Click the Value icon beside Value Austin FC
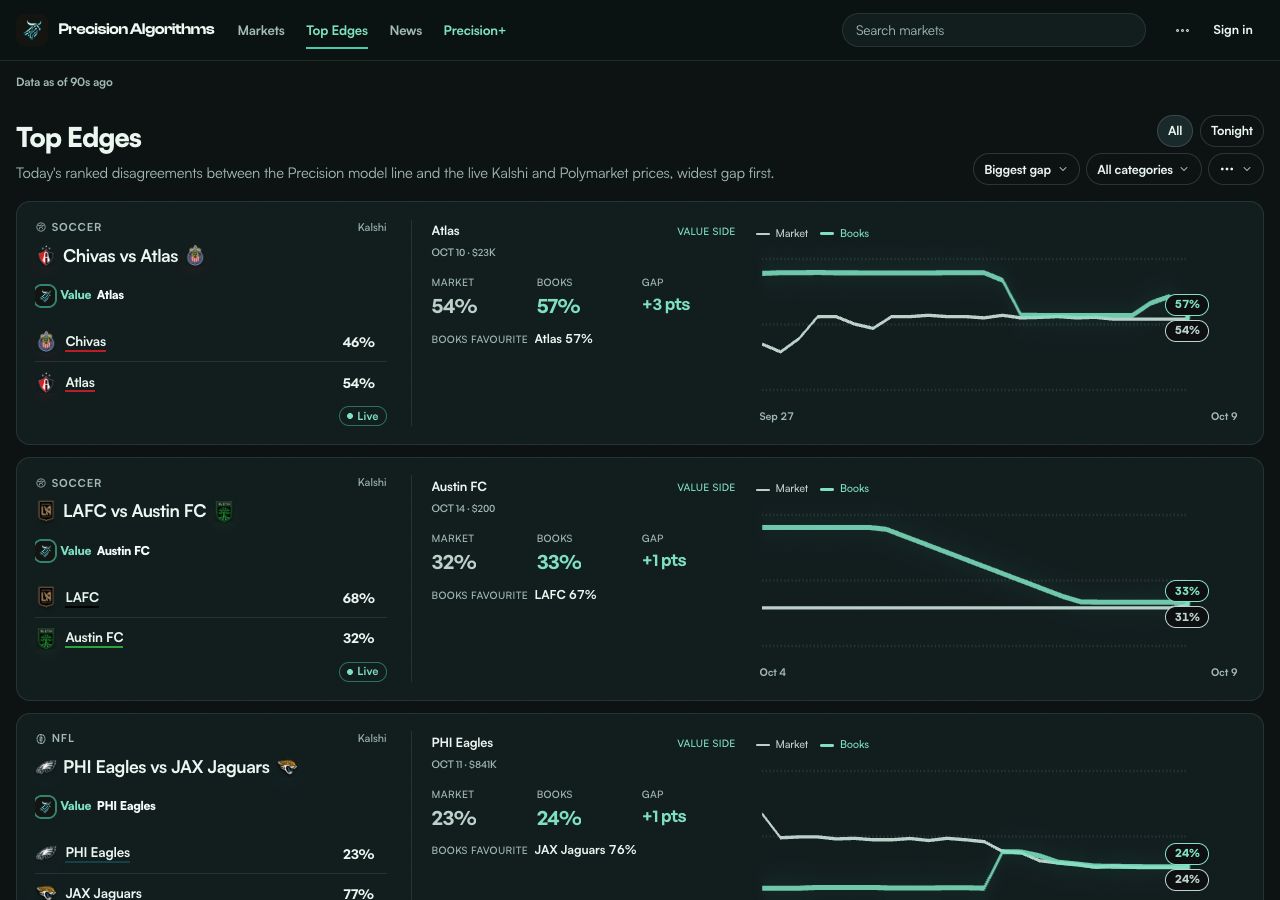 coord(45,551)
